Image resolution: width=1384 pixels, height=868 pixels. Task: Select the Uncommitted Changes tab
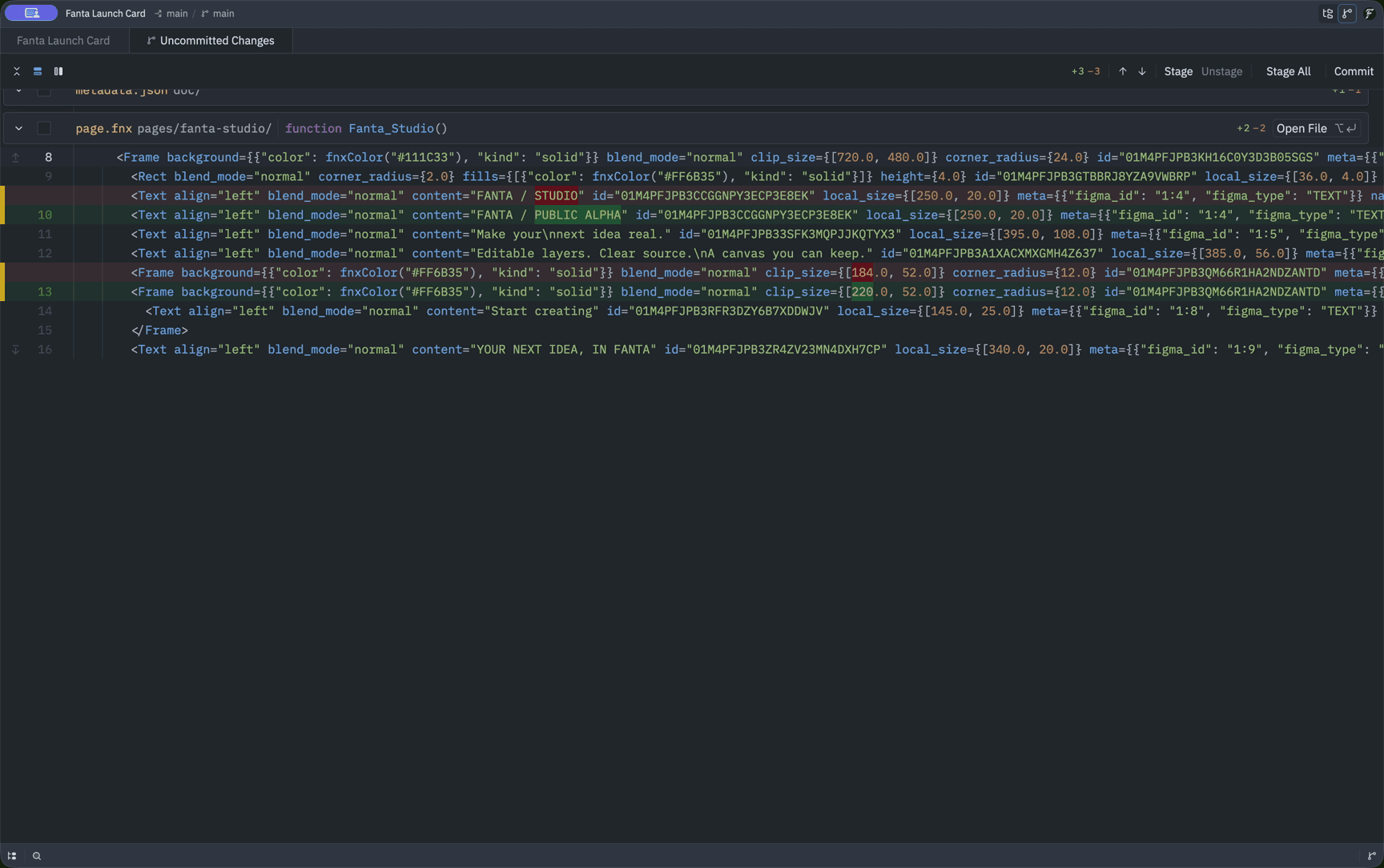click(x=211, y=41)
